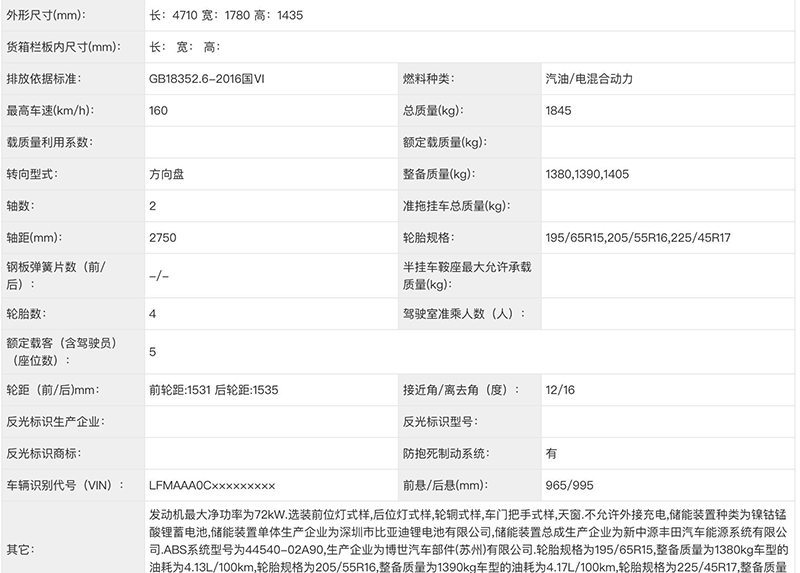The height and width of the screenshot is (573, 800).
Task: Select the overhang value 965/995
Action: [569, 485]
